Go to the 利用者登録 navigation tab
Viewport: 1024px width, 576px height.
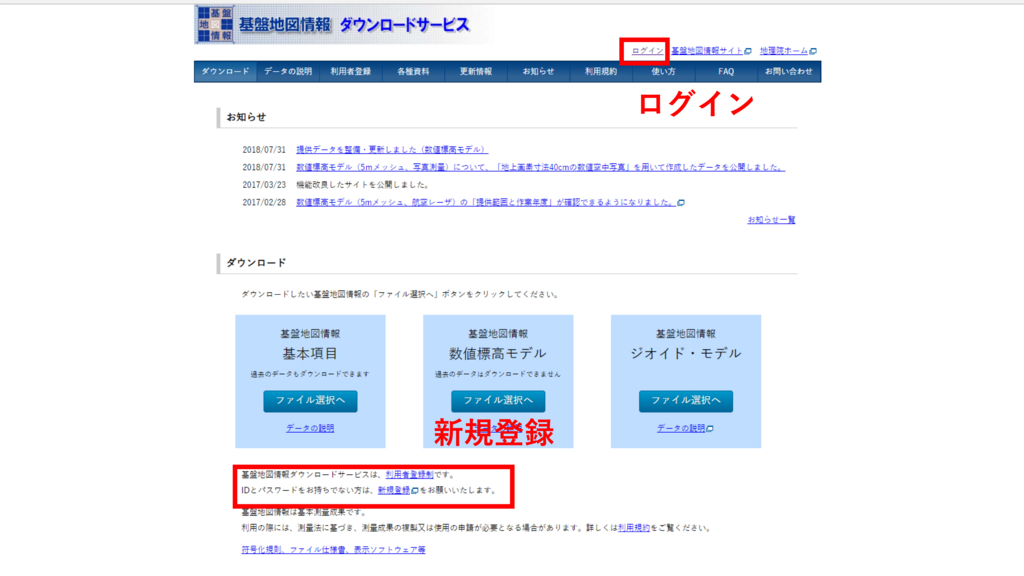tap(351, 72)
